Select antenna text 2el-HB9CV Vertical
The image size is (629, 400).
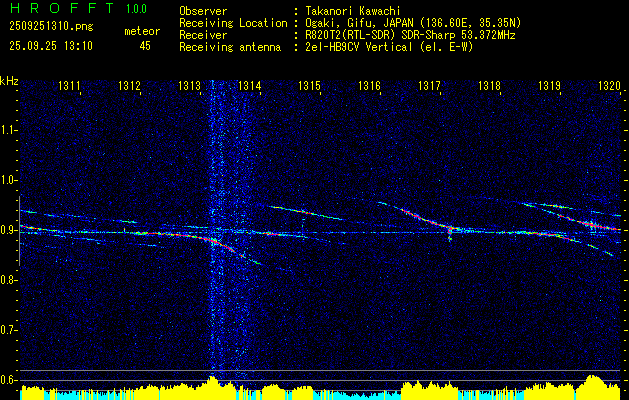359,47
